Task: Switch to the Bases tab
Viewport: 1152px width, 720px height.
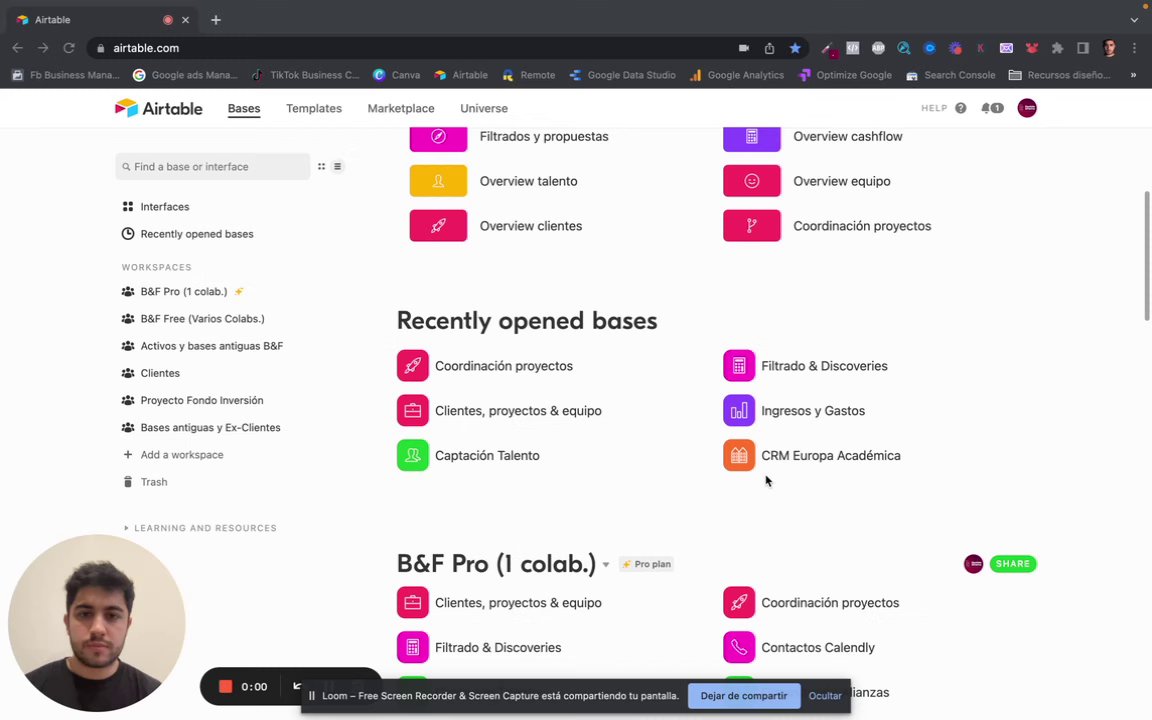Action: tap(244, 108)
